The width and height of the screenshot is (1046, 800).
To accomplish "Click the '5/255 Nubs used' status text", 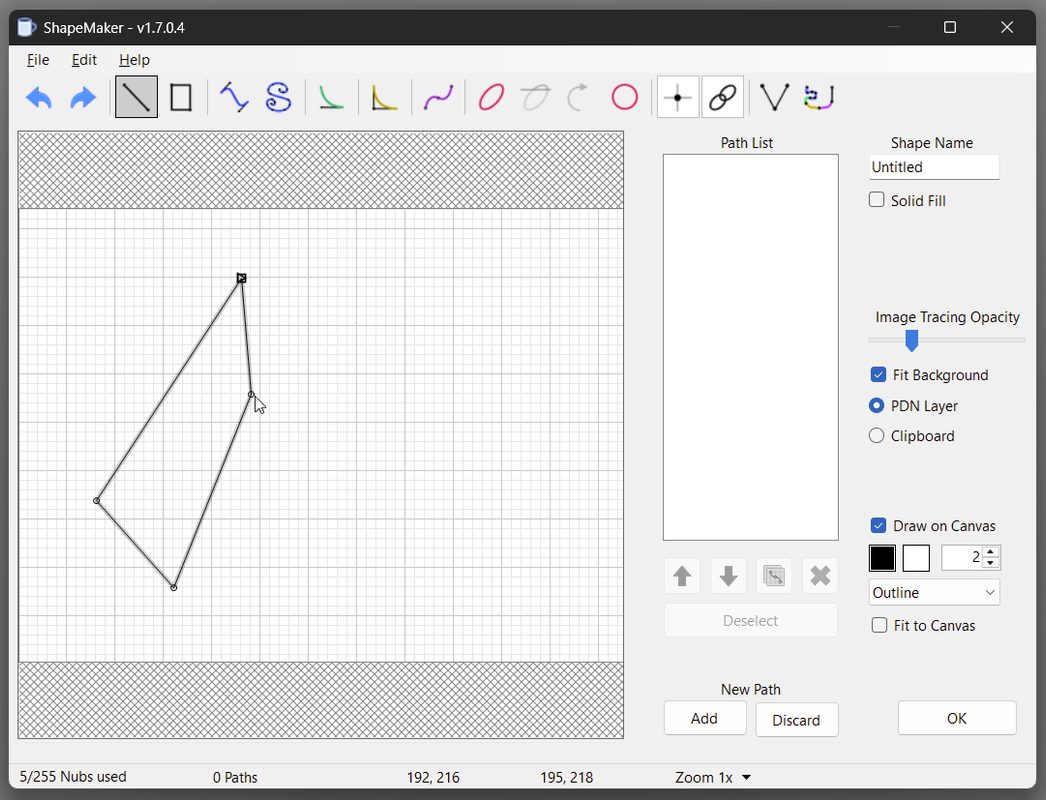I will (73, 777).
